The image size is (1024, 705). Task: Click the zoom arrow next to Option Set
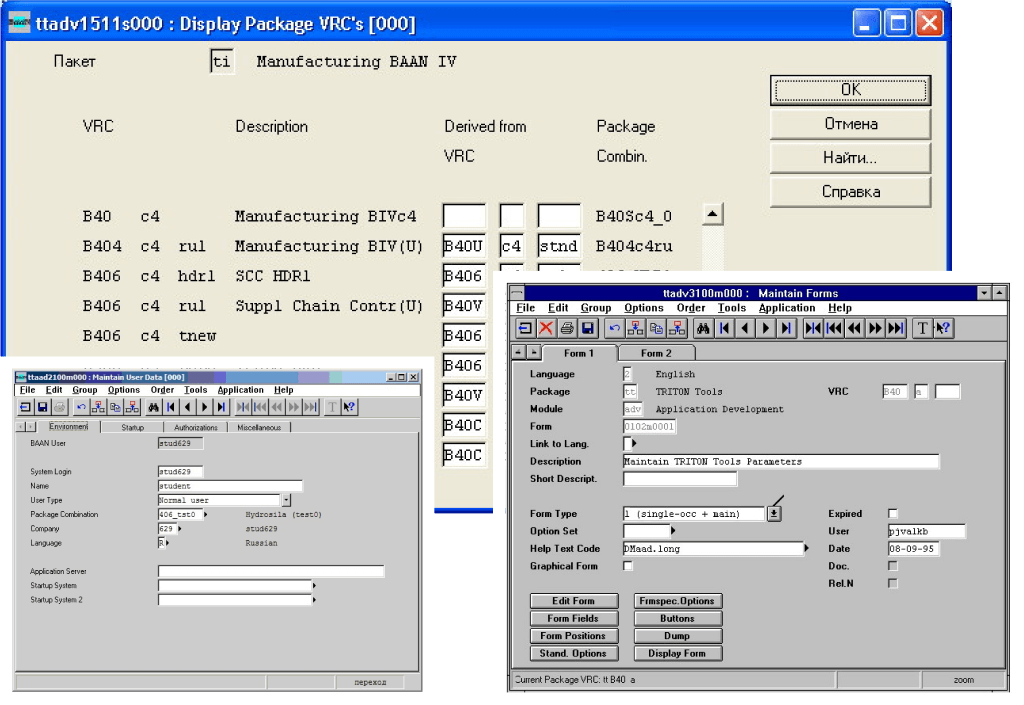click(x=673, y=531)
